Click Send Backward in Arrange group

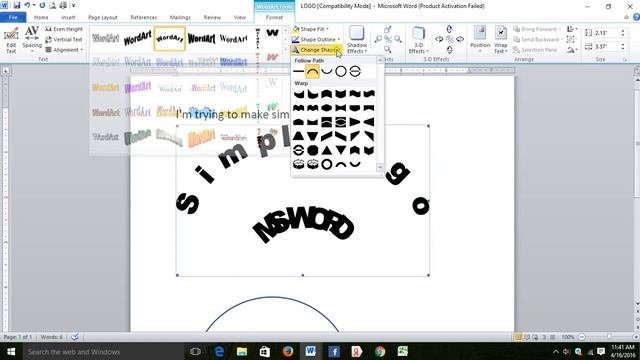click(x=536, y=40)
